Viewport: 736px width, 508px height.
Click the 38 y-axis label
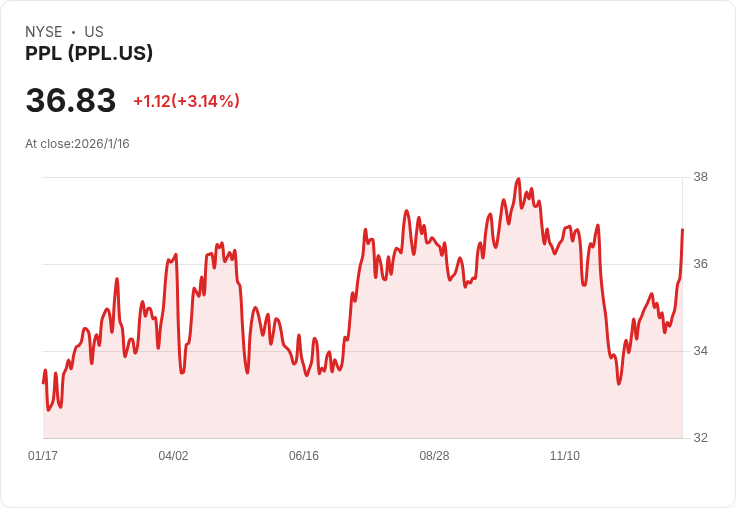(x=700, y=178)
